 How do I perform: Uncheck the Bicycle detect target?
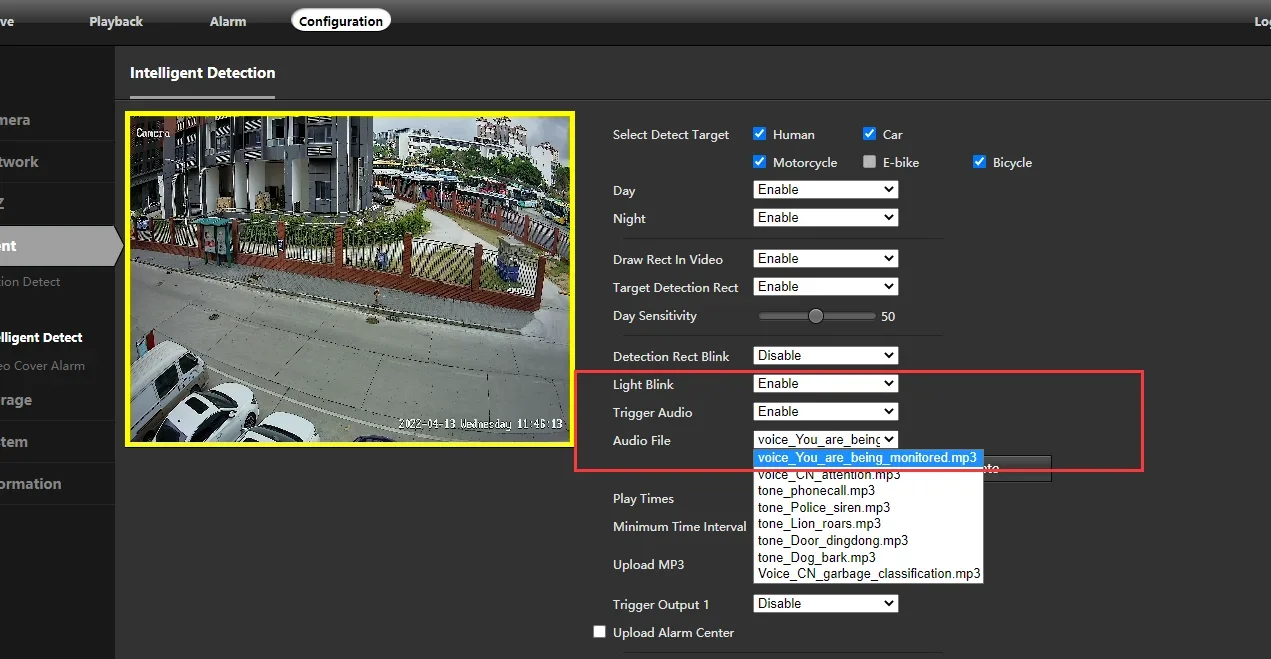(980, 162)
